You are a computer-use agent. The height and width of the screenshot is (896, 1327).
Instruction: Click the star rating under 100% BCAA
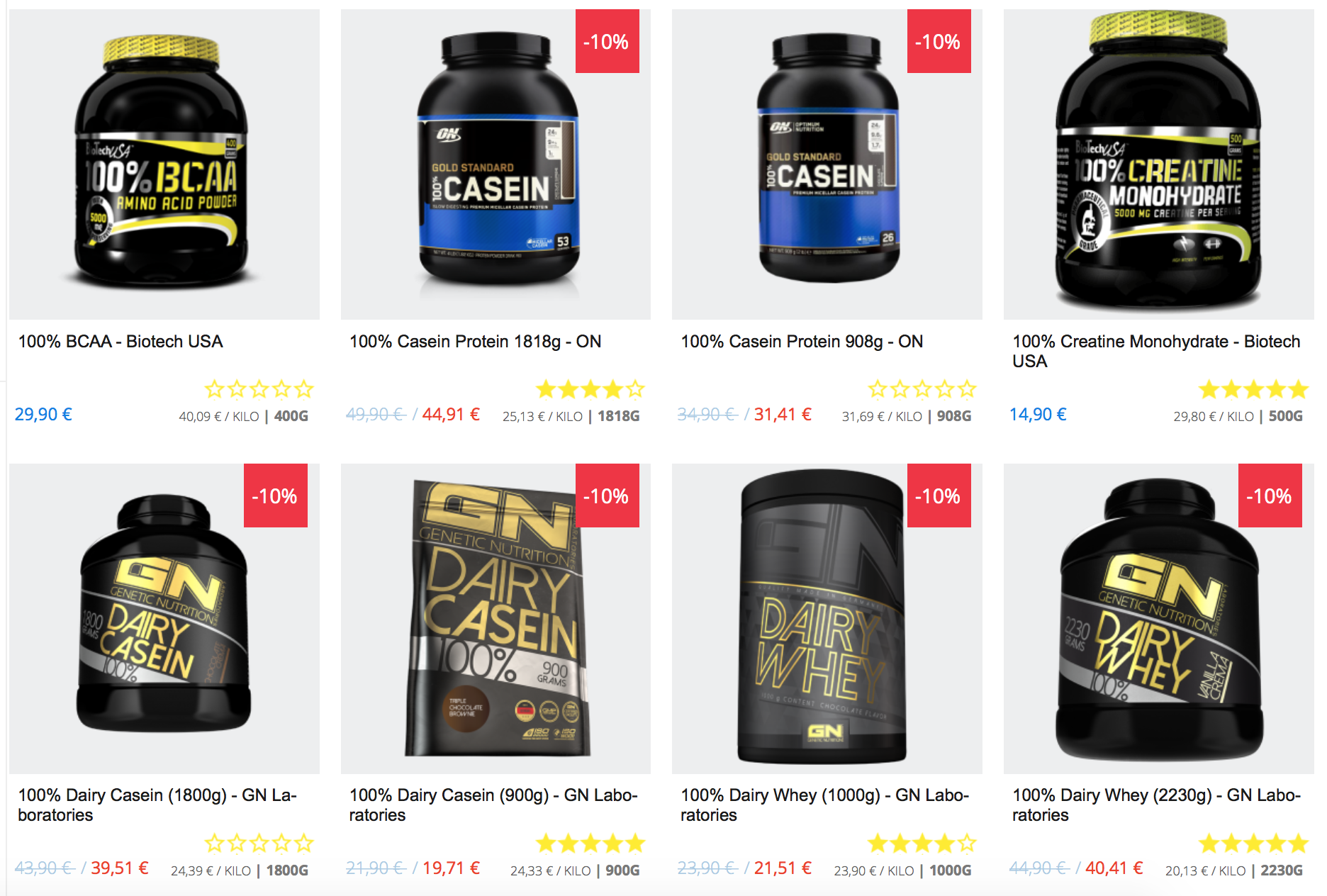[x=259, y=389]
